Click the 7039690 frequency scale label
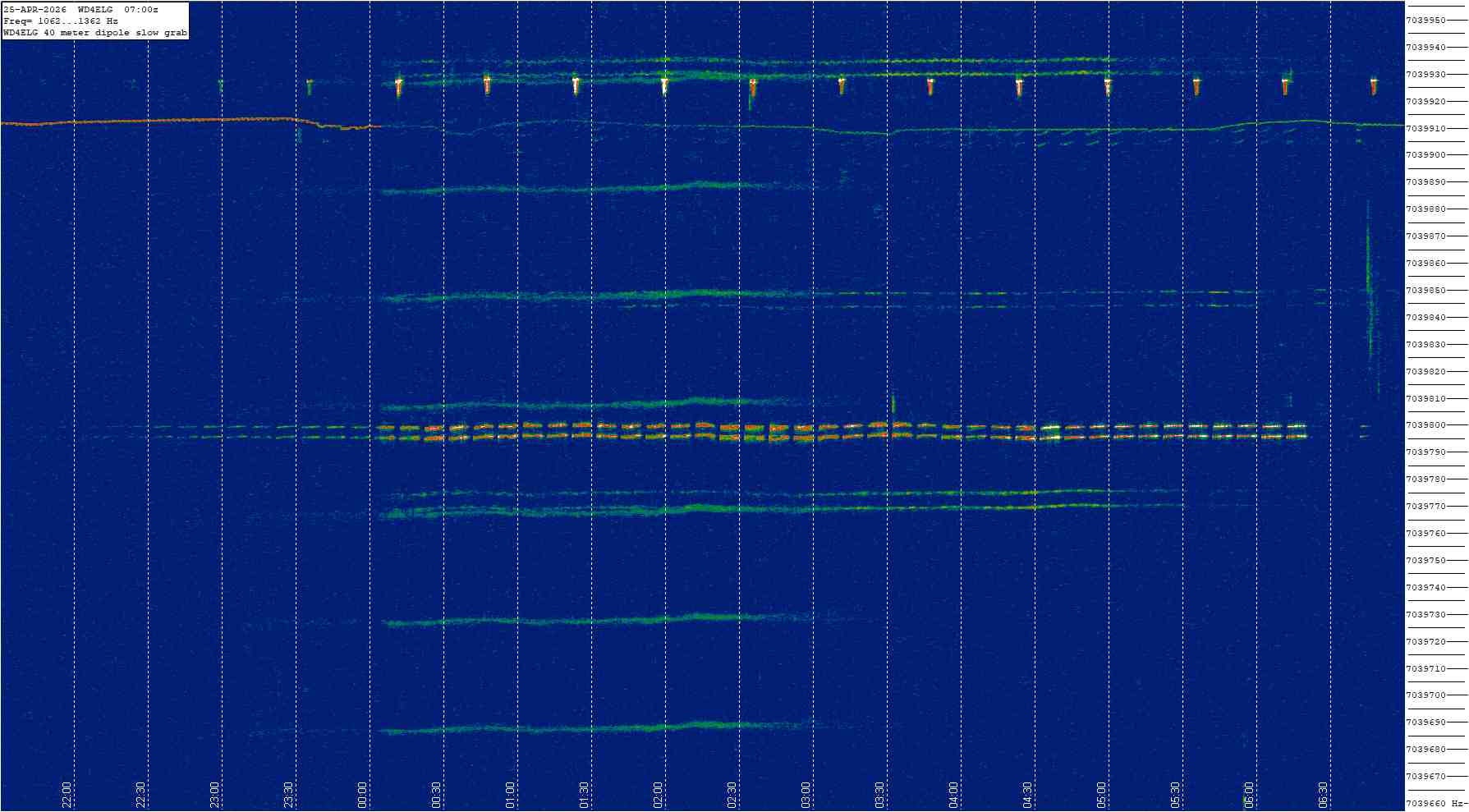 [x=1426, y=723]
